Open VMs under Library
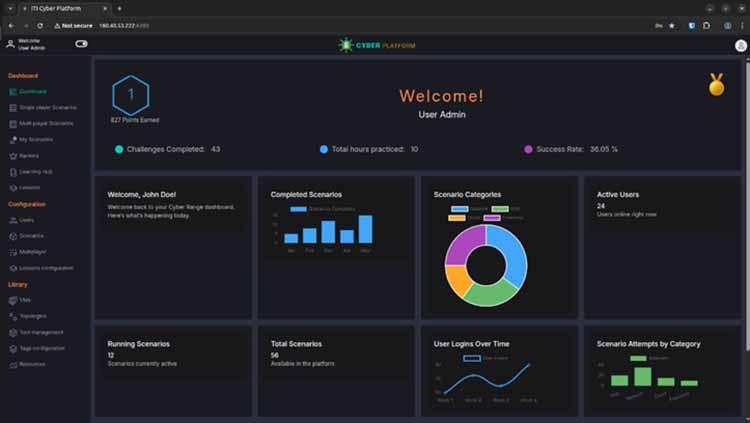This screenshot has width=750, height=423. point(20,300)
